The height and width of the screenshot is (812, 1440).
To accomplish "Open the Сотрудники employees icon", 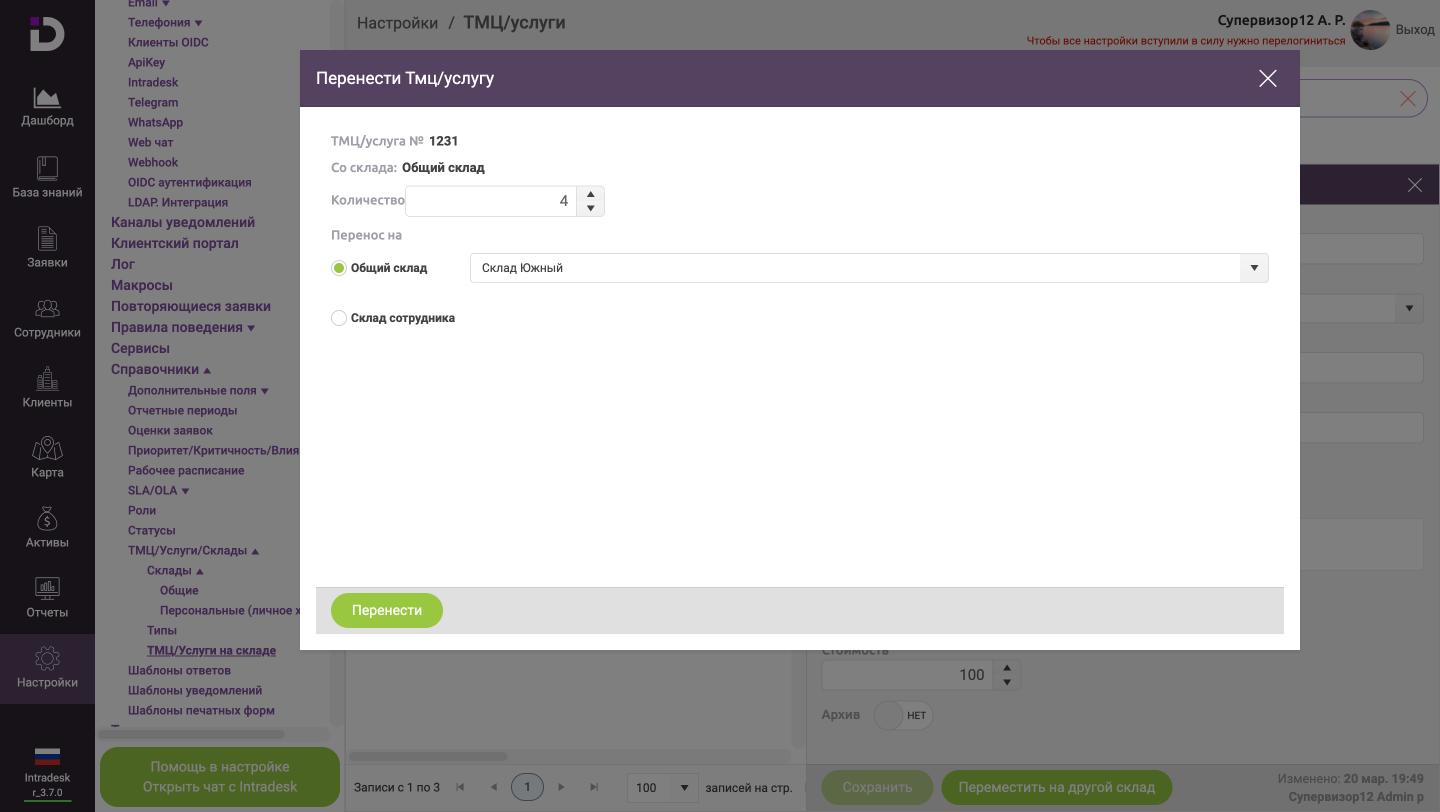I will [47, 309].
